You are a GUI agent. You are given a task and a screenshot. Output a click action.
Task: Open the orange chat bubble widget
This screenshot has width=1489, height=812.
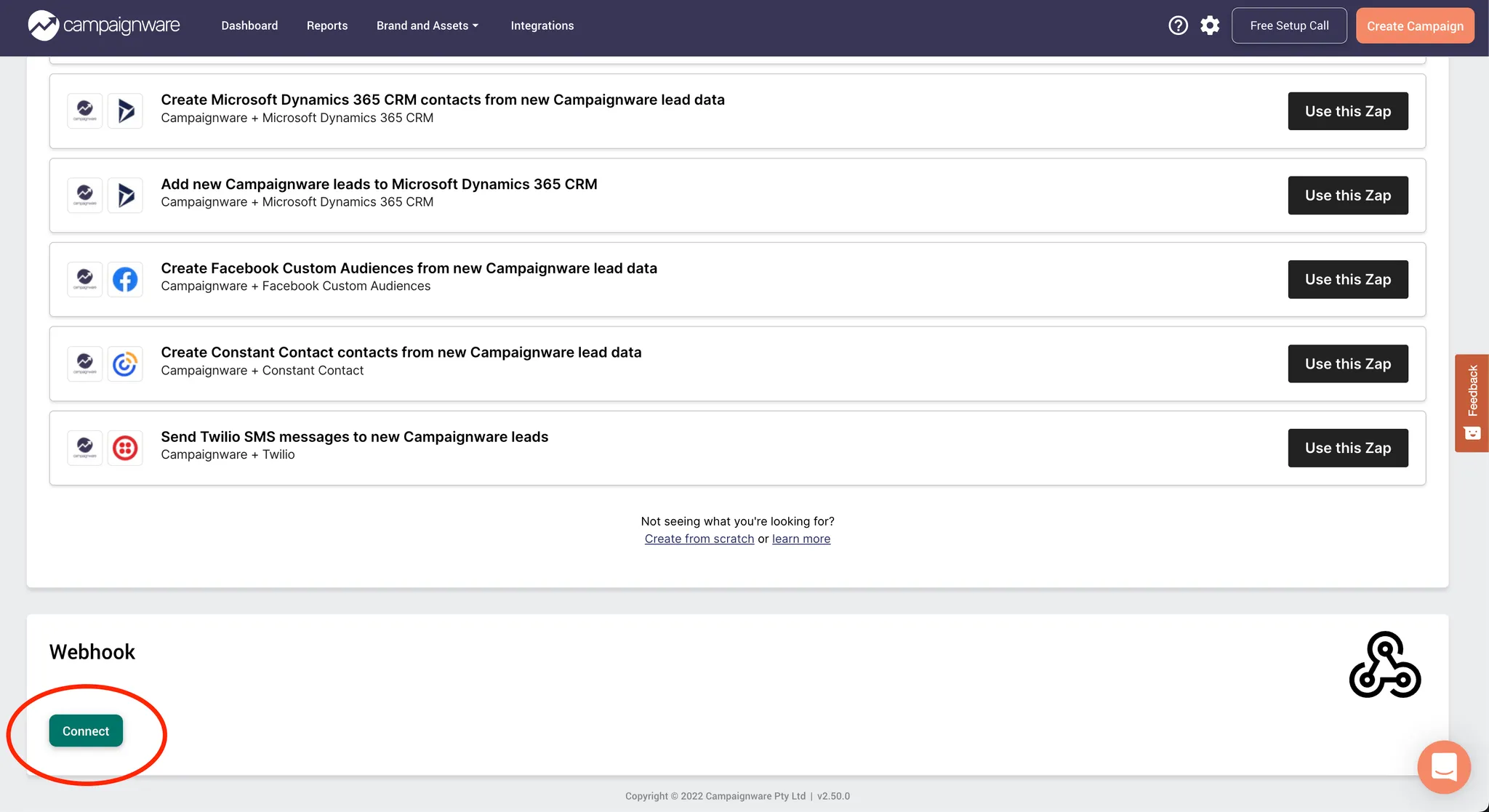(1444, 767)
